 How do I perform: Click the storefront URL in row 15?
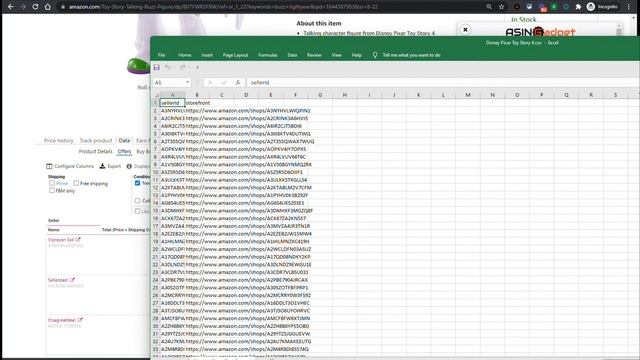249,211
